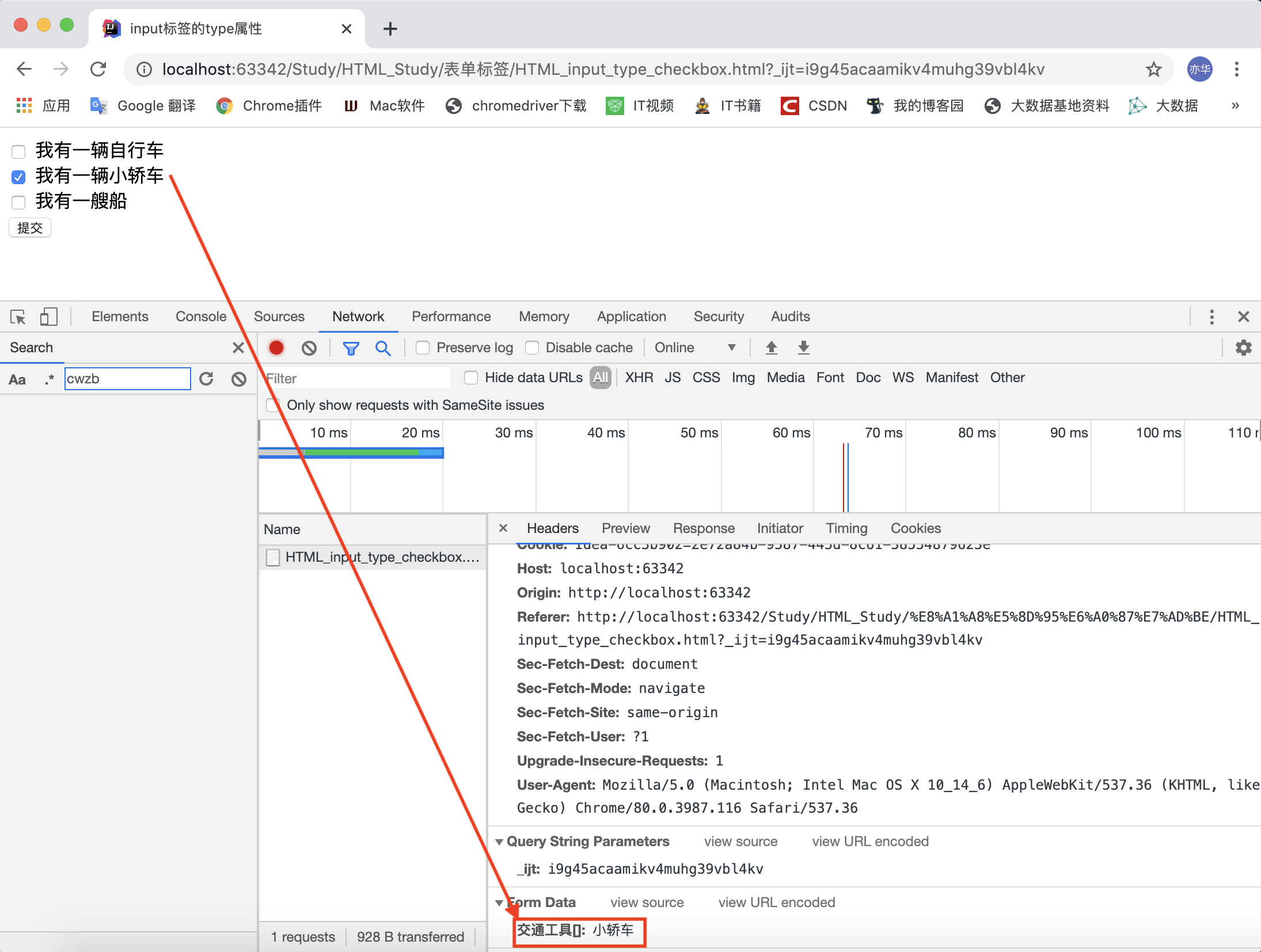Close the DevTools panel
This screenshot has width=1261, height=952.
click(x=1244, y=317)
